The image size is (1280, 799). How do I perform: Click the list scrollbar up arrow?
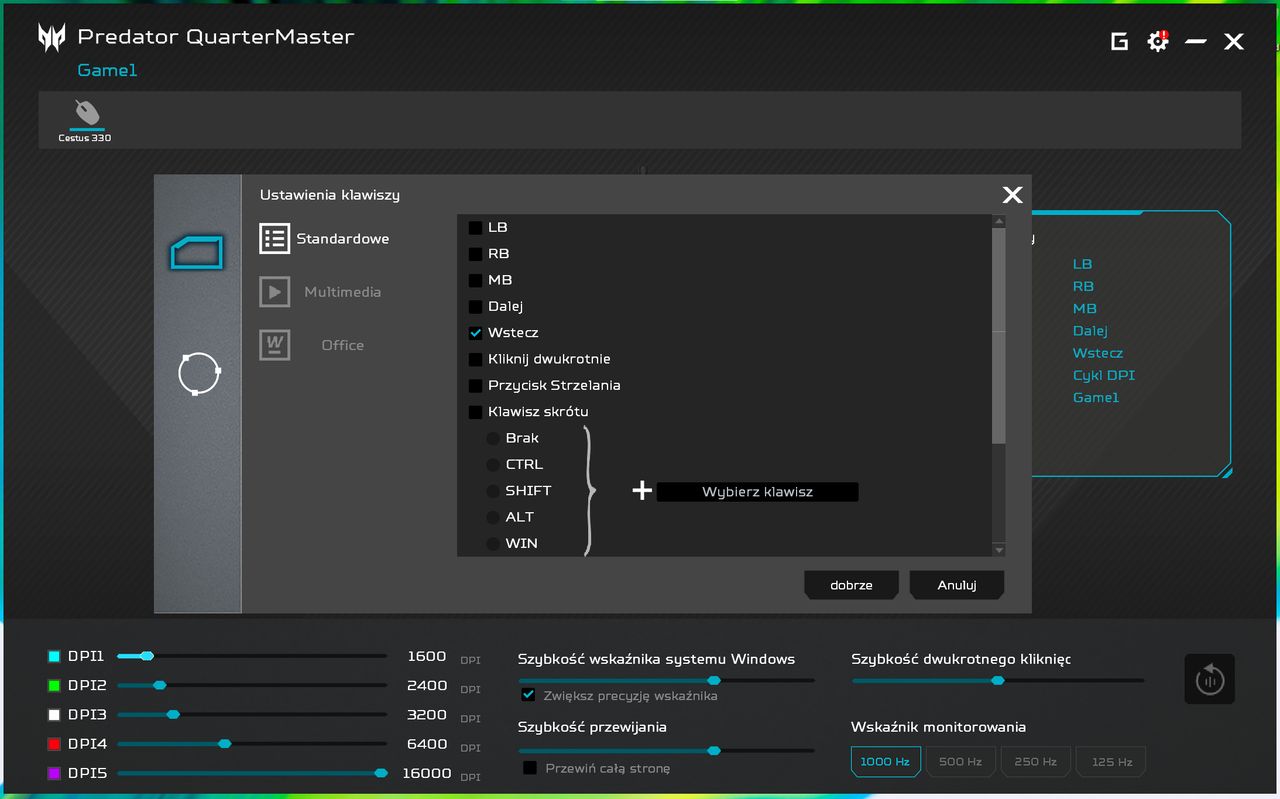click(x=998, y=221)
